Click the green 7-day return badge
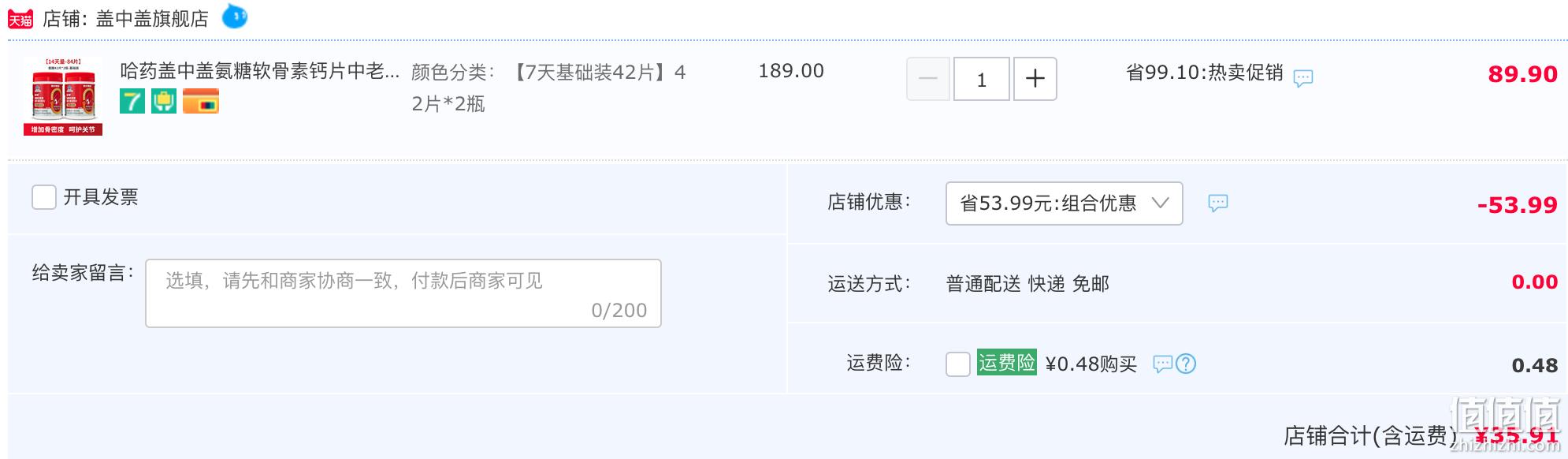This screenshot has height=459, width=1568. pyautogui.click(x=132, y=101)
